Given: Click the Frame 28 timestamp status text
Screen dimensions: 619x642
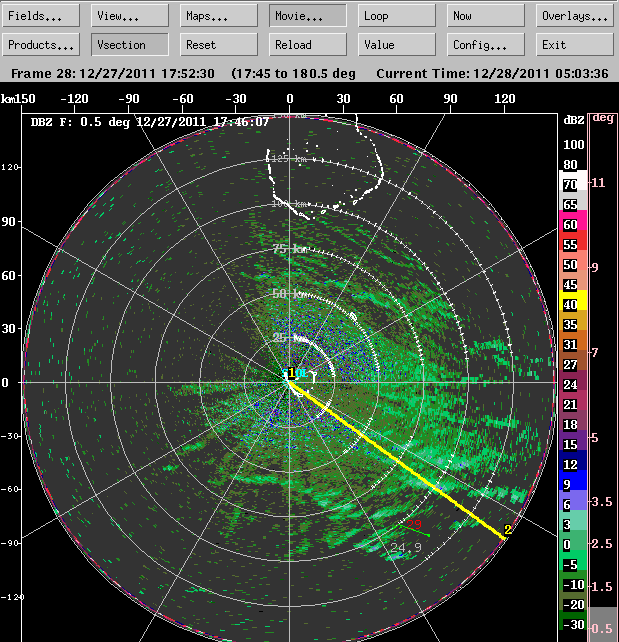Looking at the screenshot, I should (113, 74).
